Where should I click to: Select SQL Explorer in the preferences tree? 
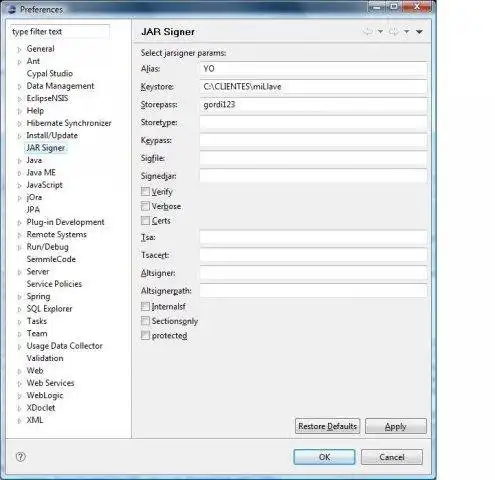[49, 309]
